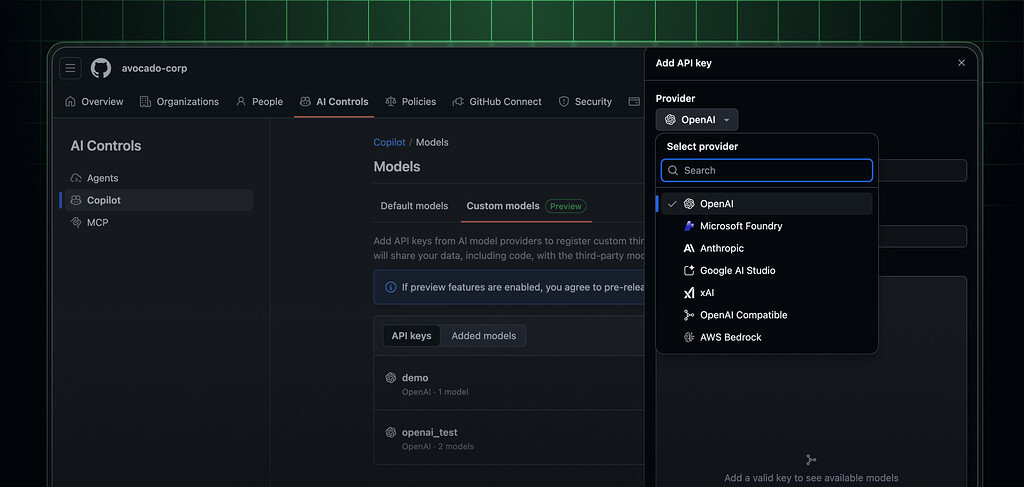The height and width of the screenshot is (487, 1024).
Task: Open the openai_test API key row
Action: pos(509,438)
